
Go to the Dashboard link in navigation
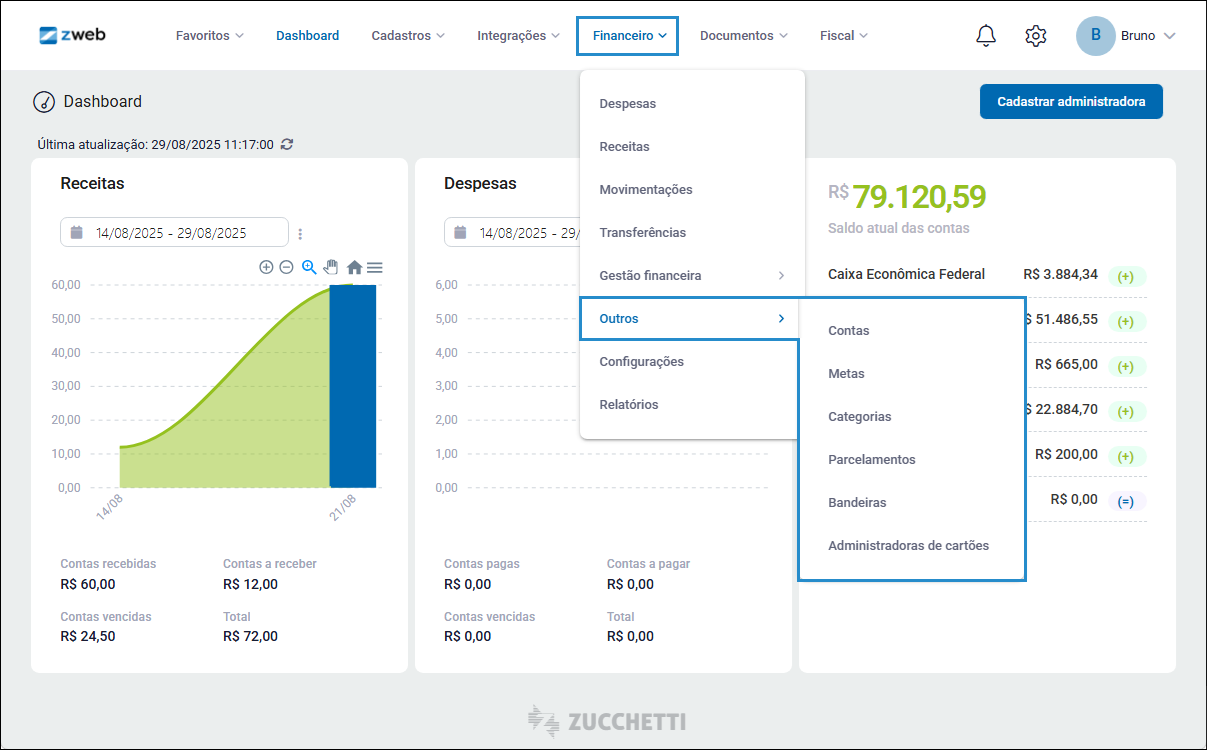coord(307,36)
